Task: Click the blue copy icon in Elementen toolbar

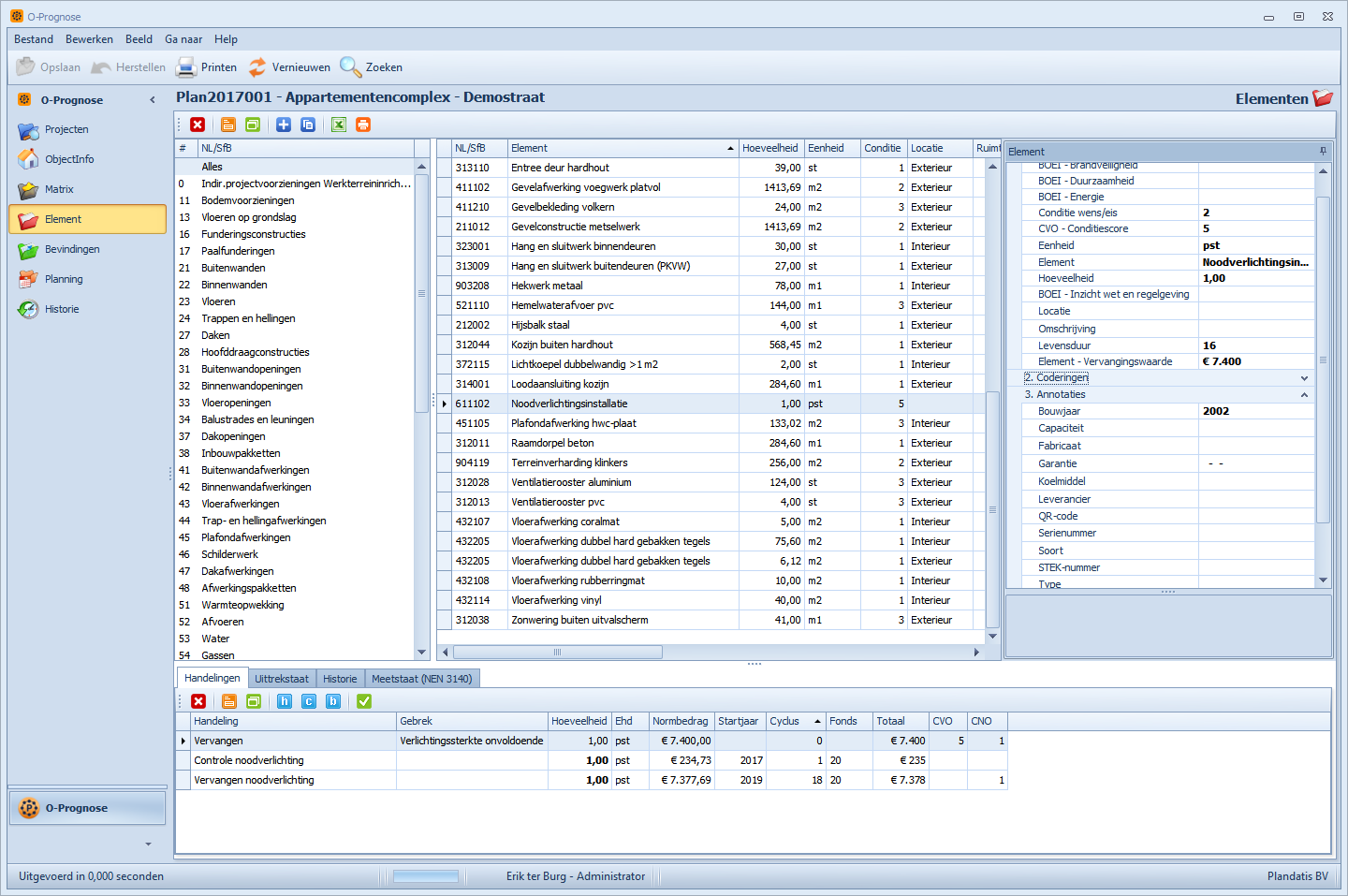Action: click(x=308, y=125)
